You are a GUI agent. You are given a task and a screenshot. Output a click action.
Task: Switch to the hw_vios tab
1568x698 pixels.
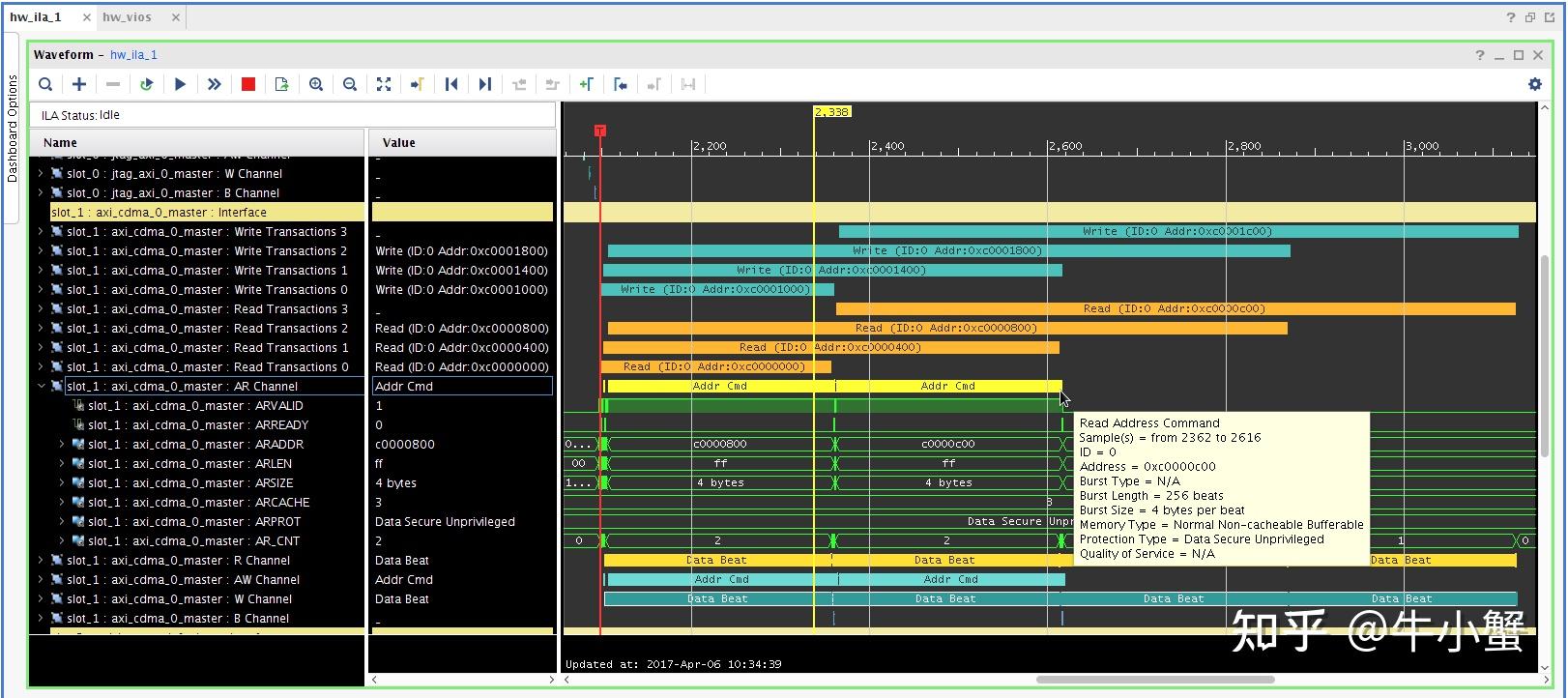point(127,17)
